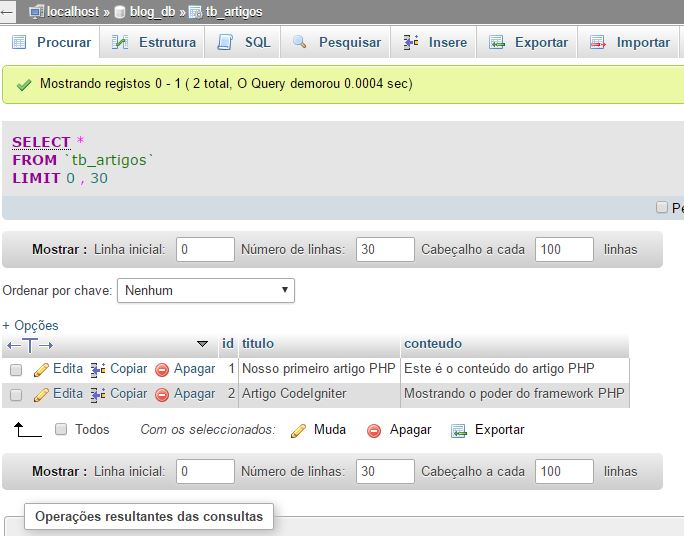Click the Estrutura tab icon
The height and width of the screenshot is (536, 684).
120,42
